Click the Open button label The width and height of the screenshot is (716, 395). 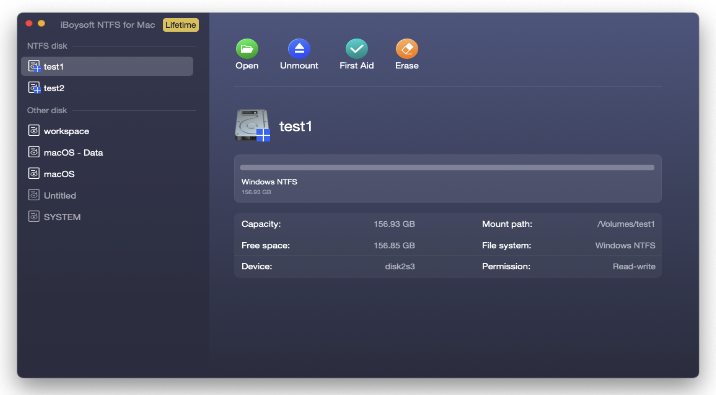pyautogui.click(x=247, y=66)
